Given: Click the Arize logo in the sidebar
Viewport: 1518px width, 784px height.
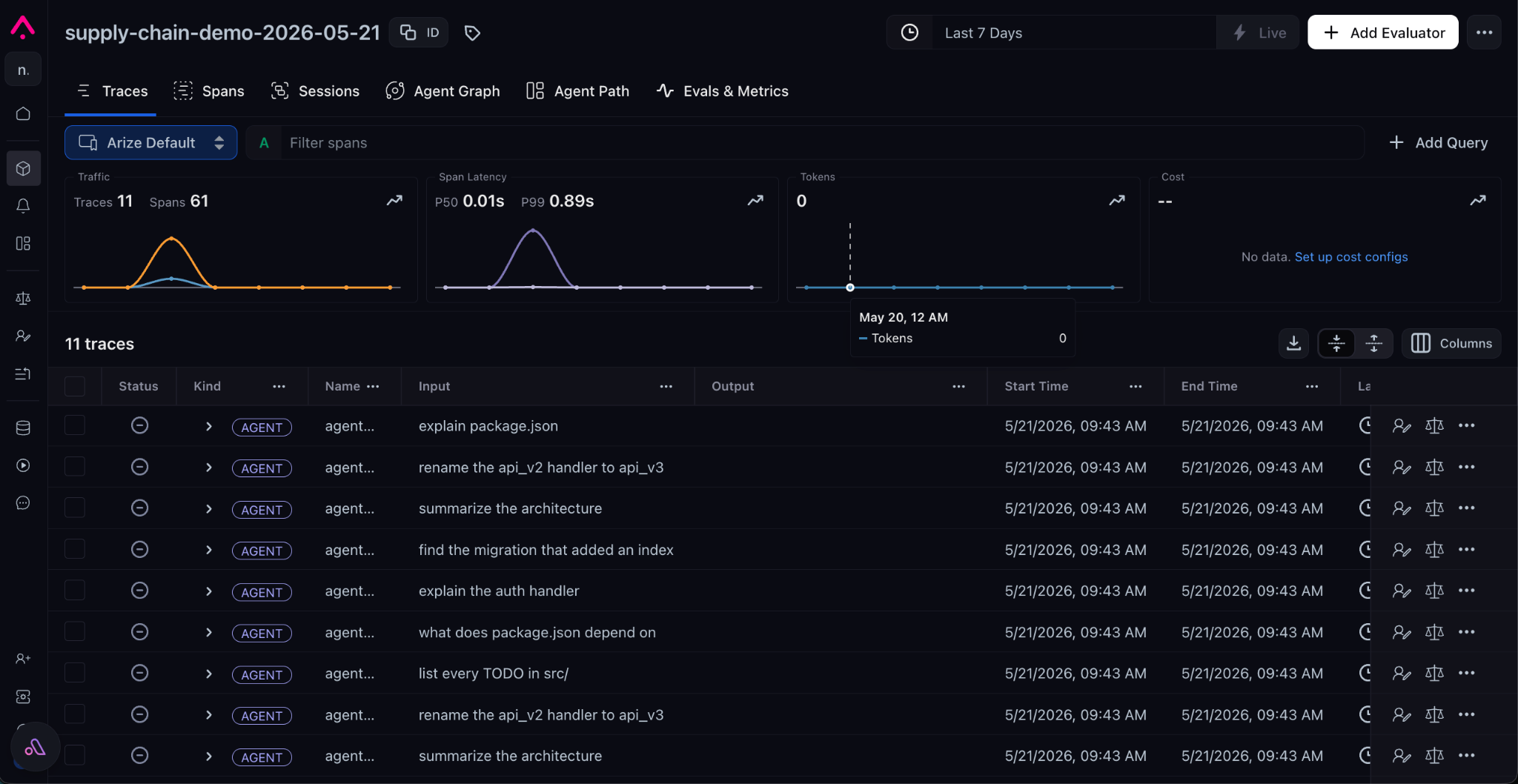Looking at the screenshot, I should pyautogui.click(x=23, y=28).
